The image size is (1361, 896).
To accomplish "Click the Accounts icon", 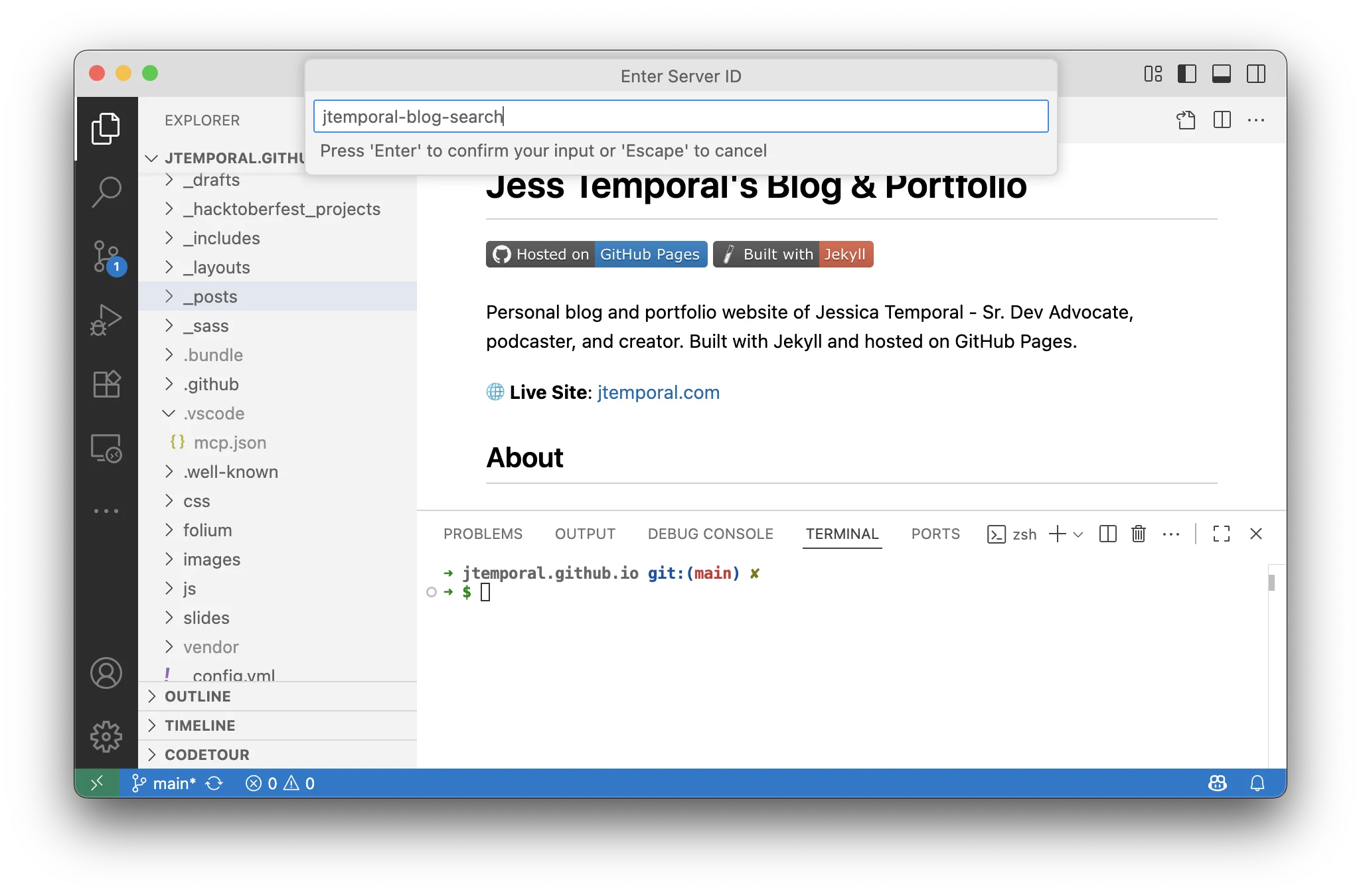I will click(106, 673).
